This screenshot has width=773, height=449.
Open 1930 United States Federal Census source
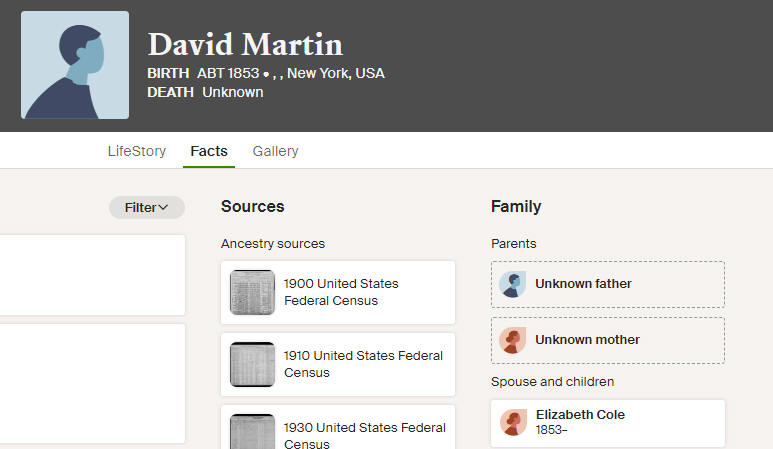(x=338, y=427)
